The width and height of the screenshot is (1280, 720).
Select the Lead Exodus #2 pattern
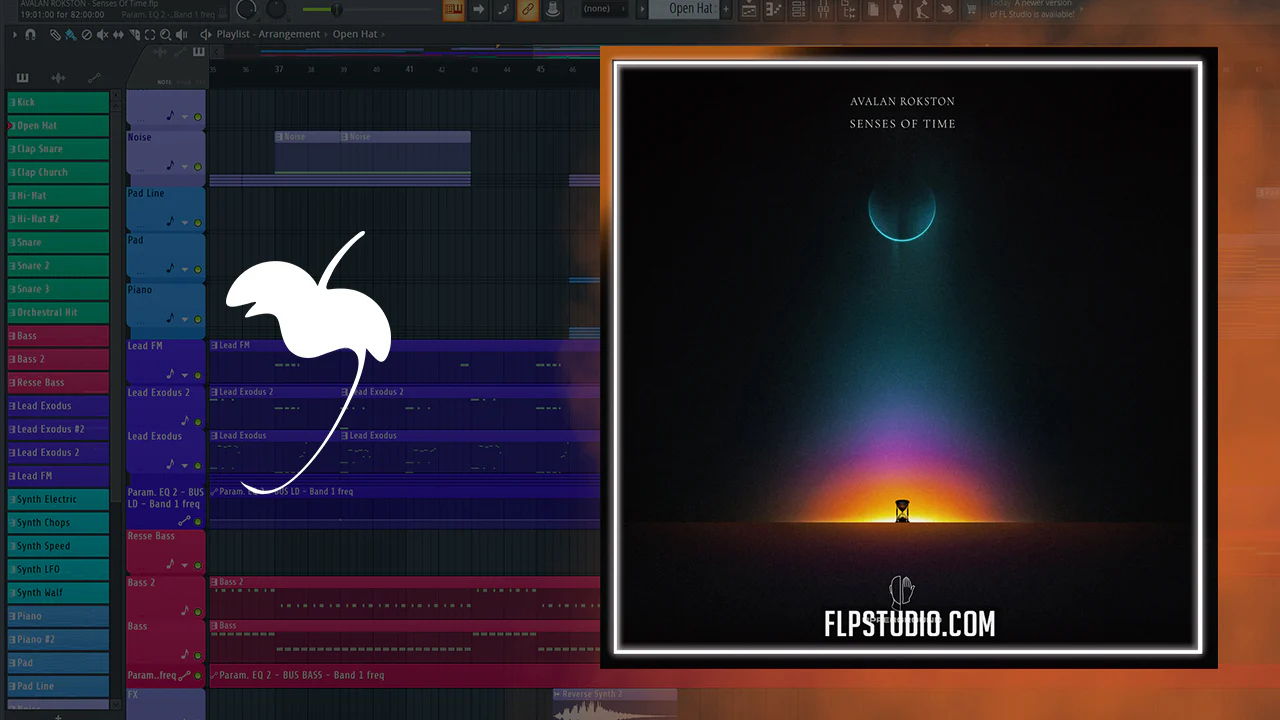tap(58, 429)
